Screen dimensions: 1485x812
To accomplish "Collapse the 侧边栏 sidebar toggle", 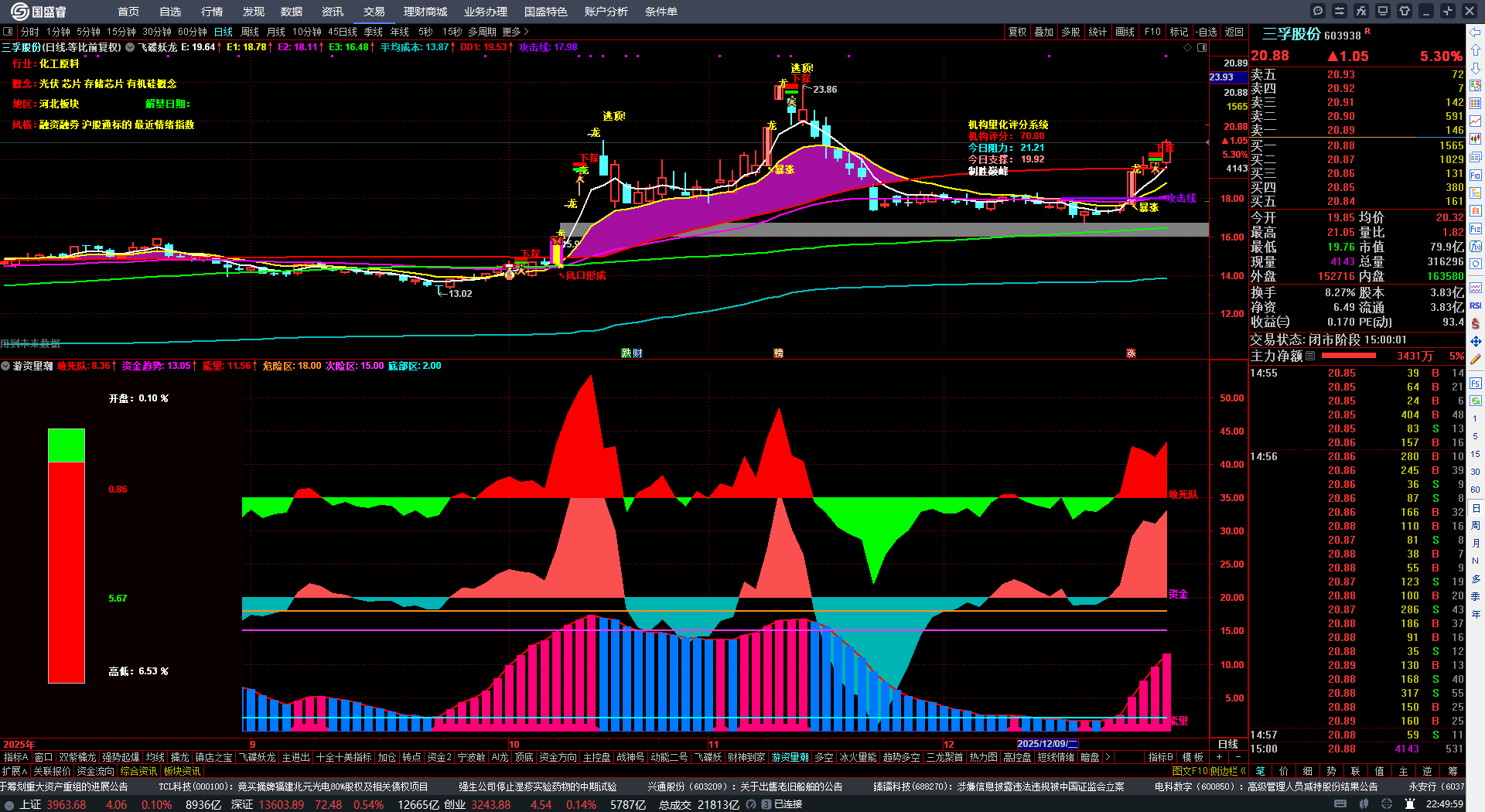I will coord(1228,771).
